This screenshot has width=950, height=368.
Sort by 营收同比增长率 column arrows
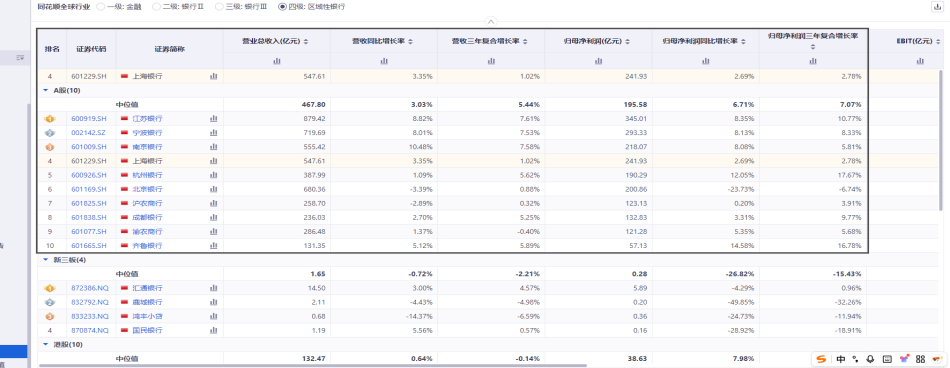[411, 42]
